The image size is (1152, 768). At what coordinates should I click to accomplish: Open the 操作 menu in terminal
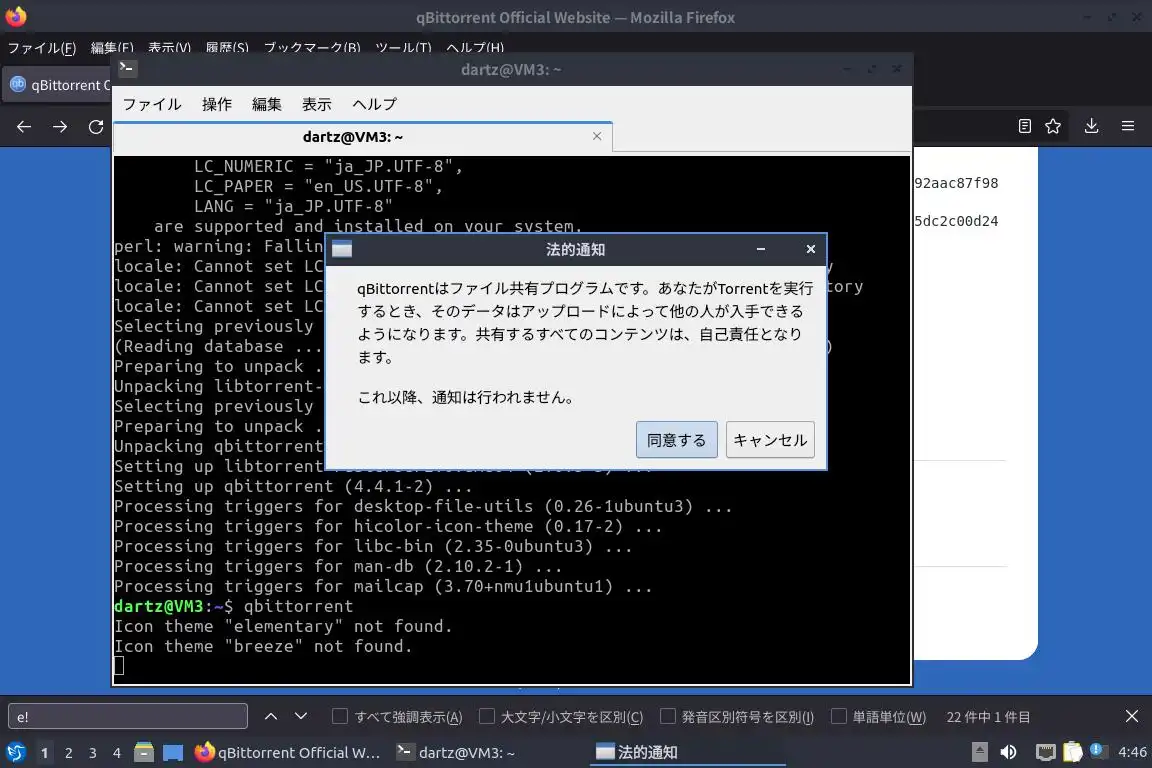click(217, 104)
